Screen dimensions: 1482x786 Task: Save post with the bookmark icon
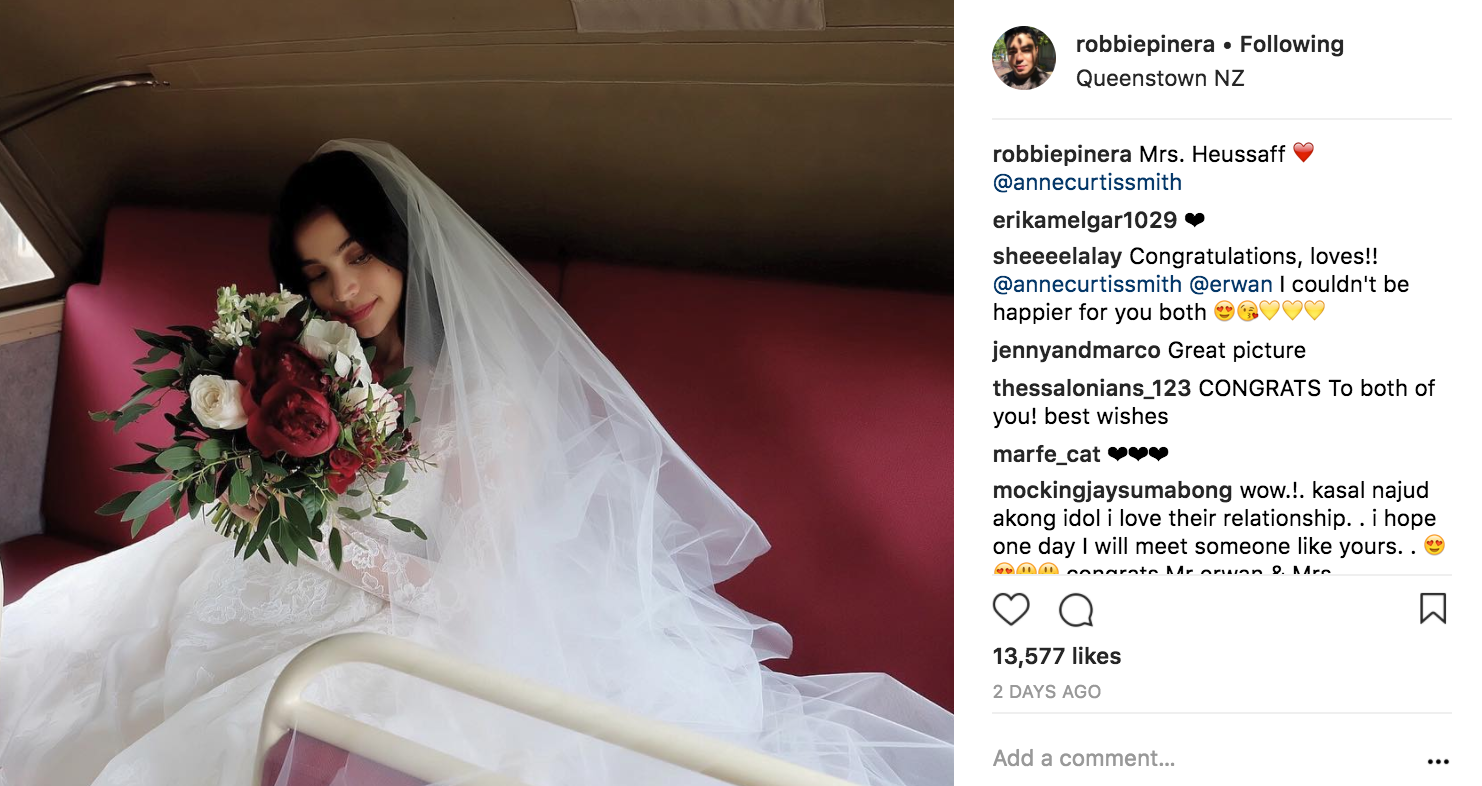pos(1433,608)
